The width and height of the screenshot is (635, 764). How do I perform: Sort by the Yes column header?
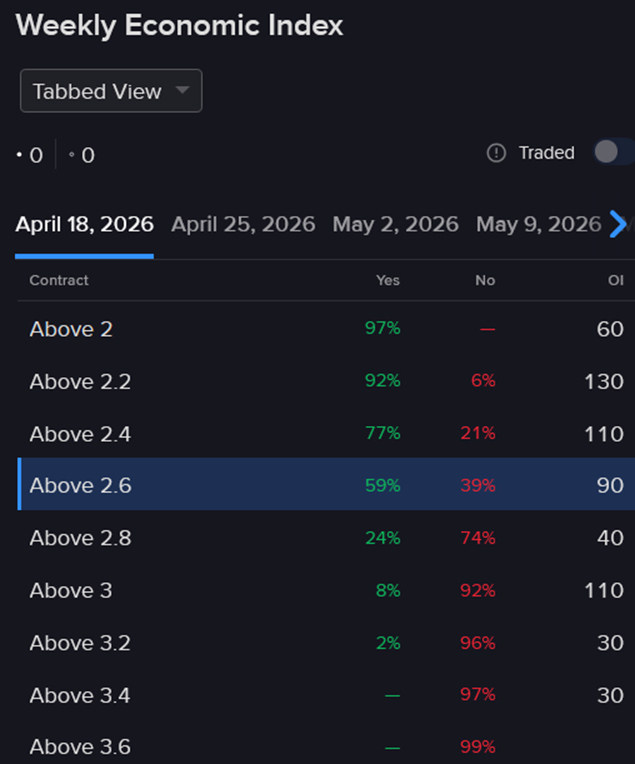388,280
